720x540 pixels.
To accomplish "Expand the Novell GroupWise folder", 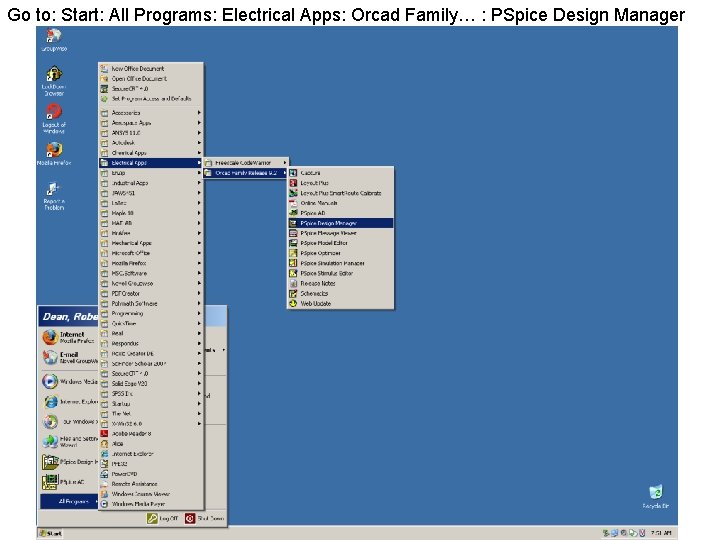I will click(151, 283).
